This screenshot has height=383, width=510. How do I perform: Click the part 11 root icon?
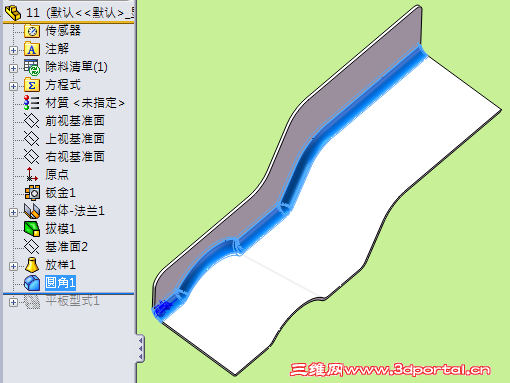tap(13, 13)
